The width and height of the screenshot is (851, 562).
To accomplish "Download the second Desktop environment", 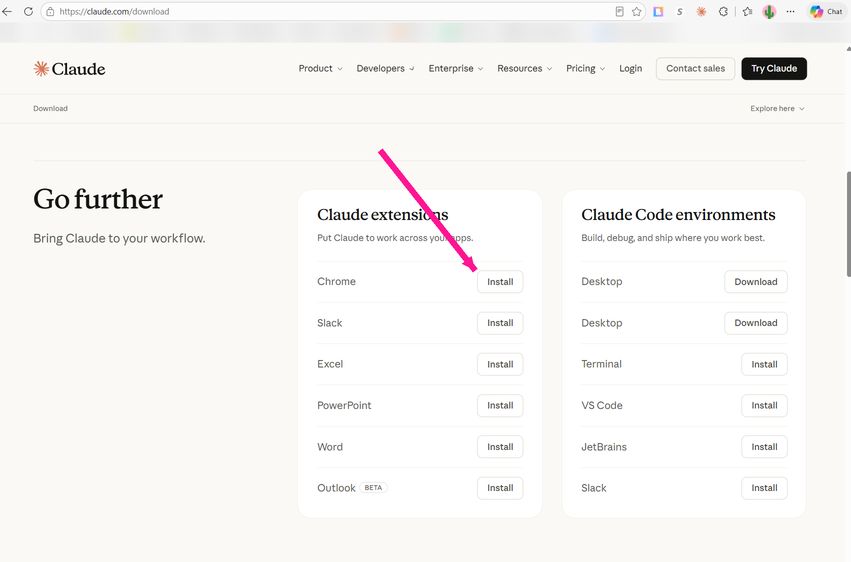I will 755,323.
